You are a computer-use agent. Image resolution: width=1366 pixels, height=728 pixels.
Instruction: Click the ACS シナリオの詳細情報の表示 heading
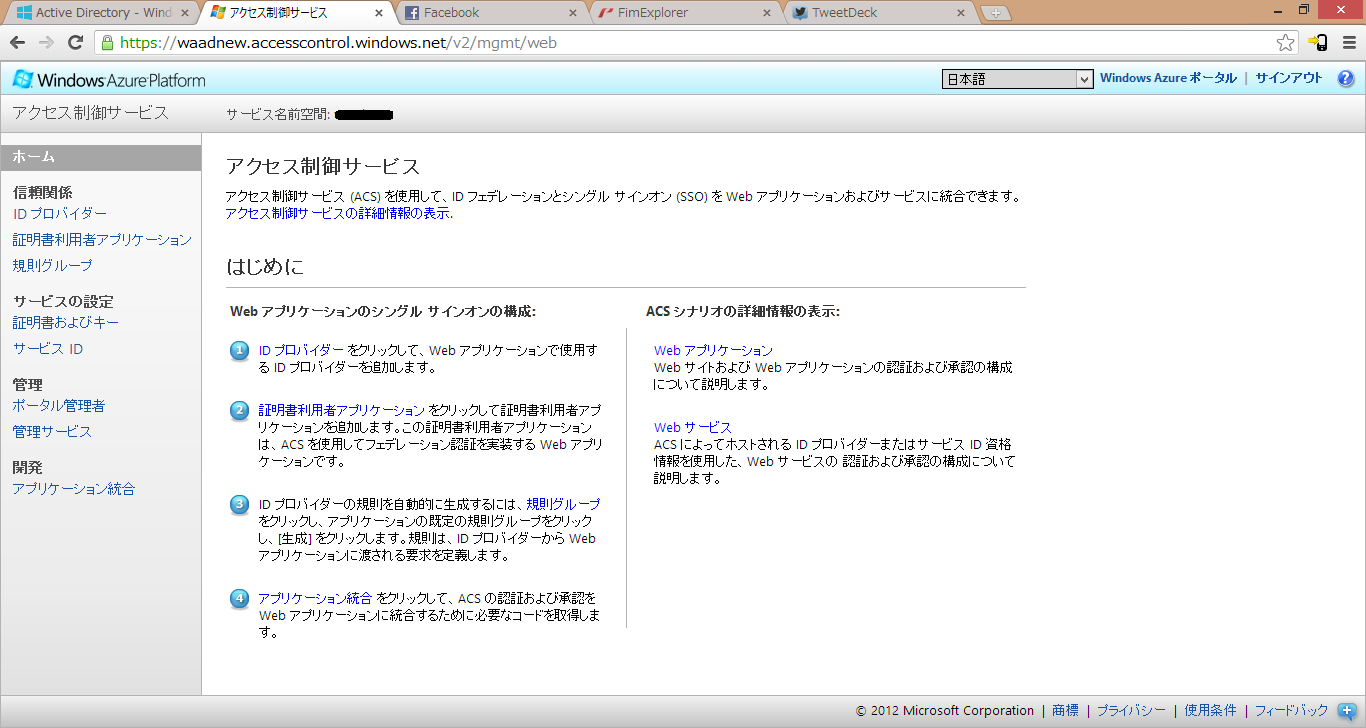tap(743, 312)
